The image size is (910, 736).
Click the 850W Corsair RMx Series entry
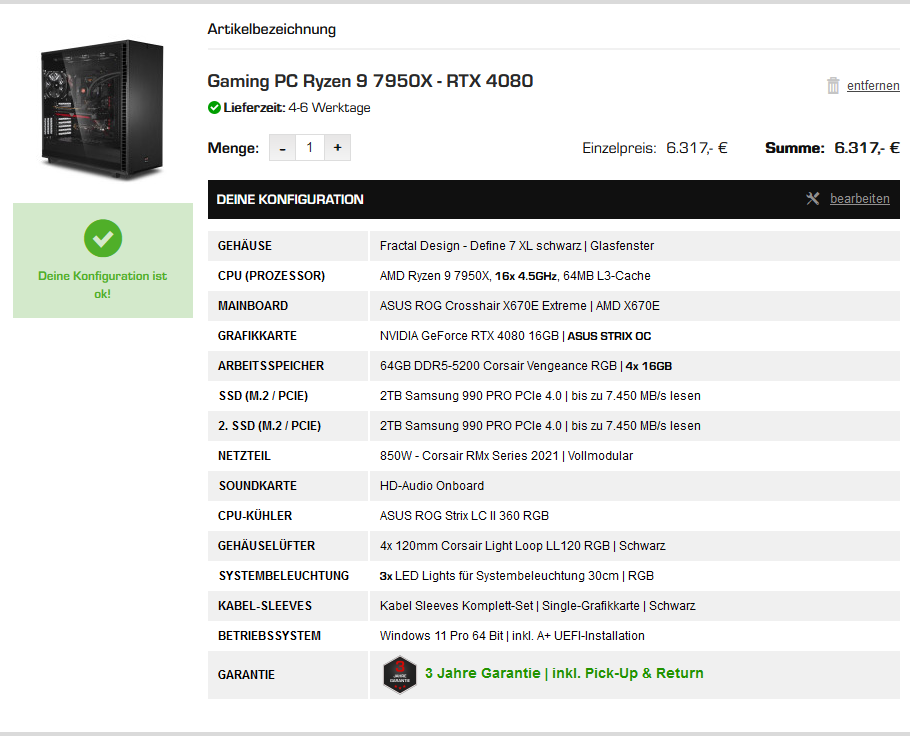[x=506, y=456]
